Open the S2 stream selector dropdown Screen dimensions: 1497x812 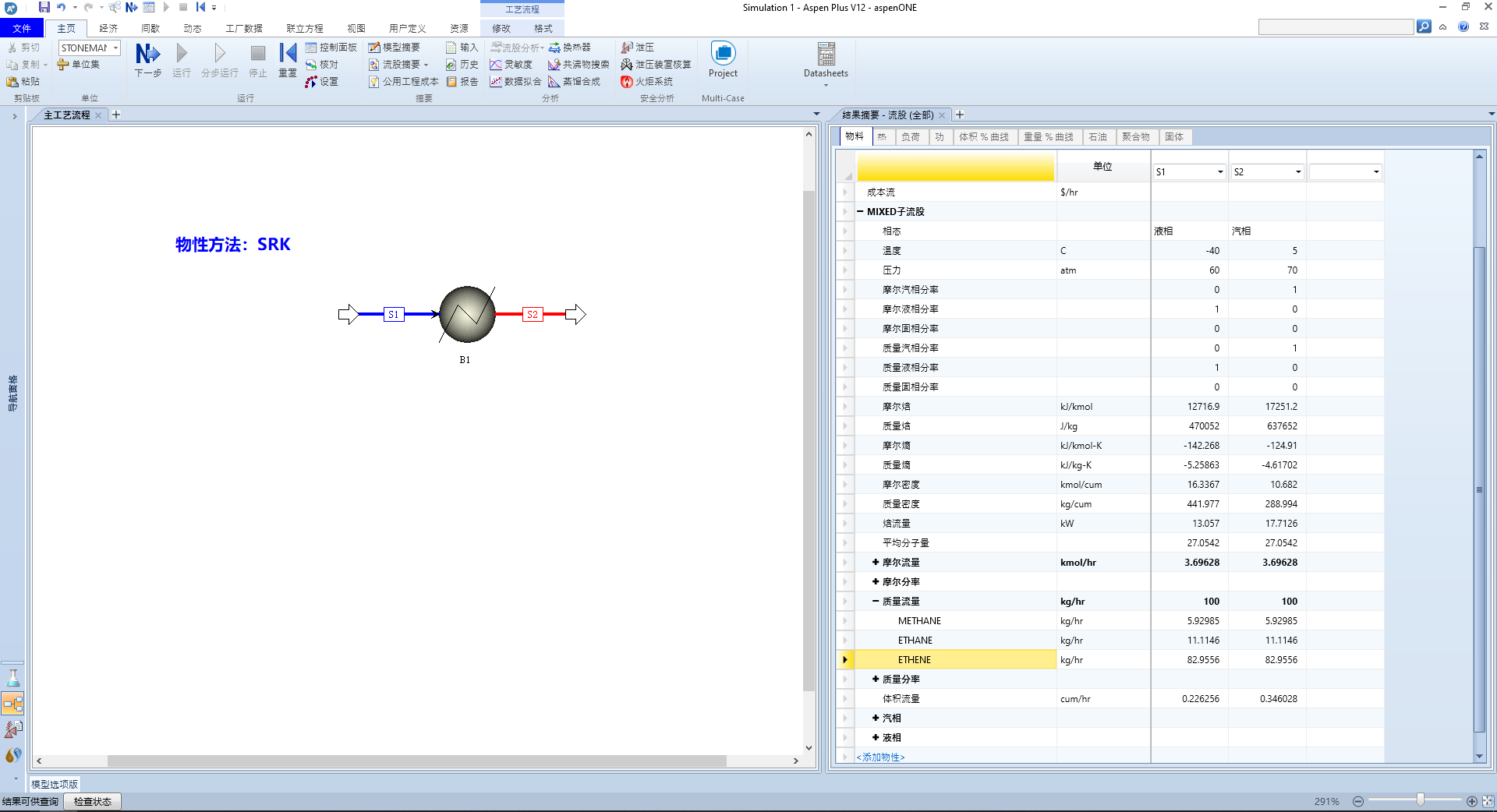[x=1298, y=172]
